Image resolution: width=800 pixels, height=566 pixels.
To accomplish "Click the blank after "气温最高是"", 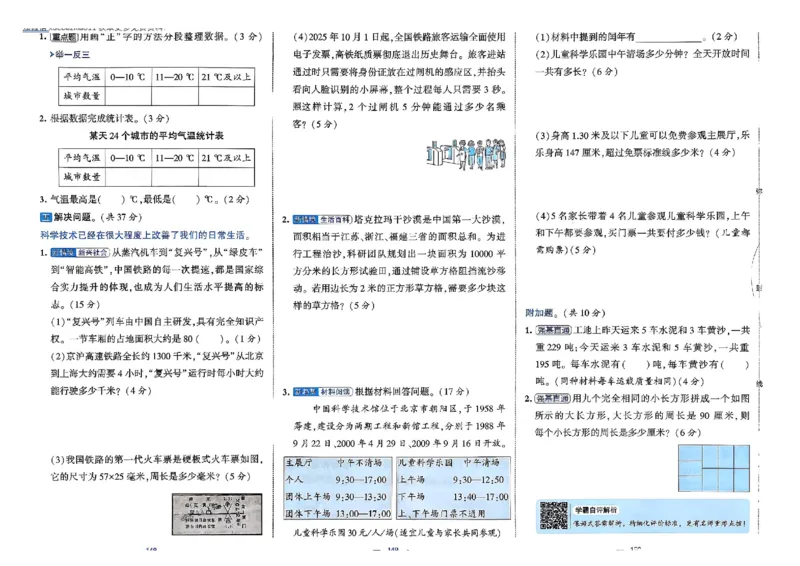I will pyautogui.click(x=113, y=199).
